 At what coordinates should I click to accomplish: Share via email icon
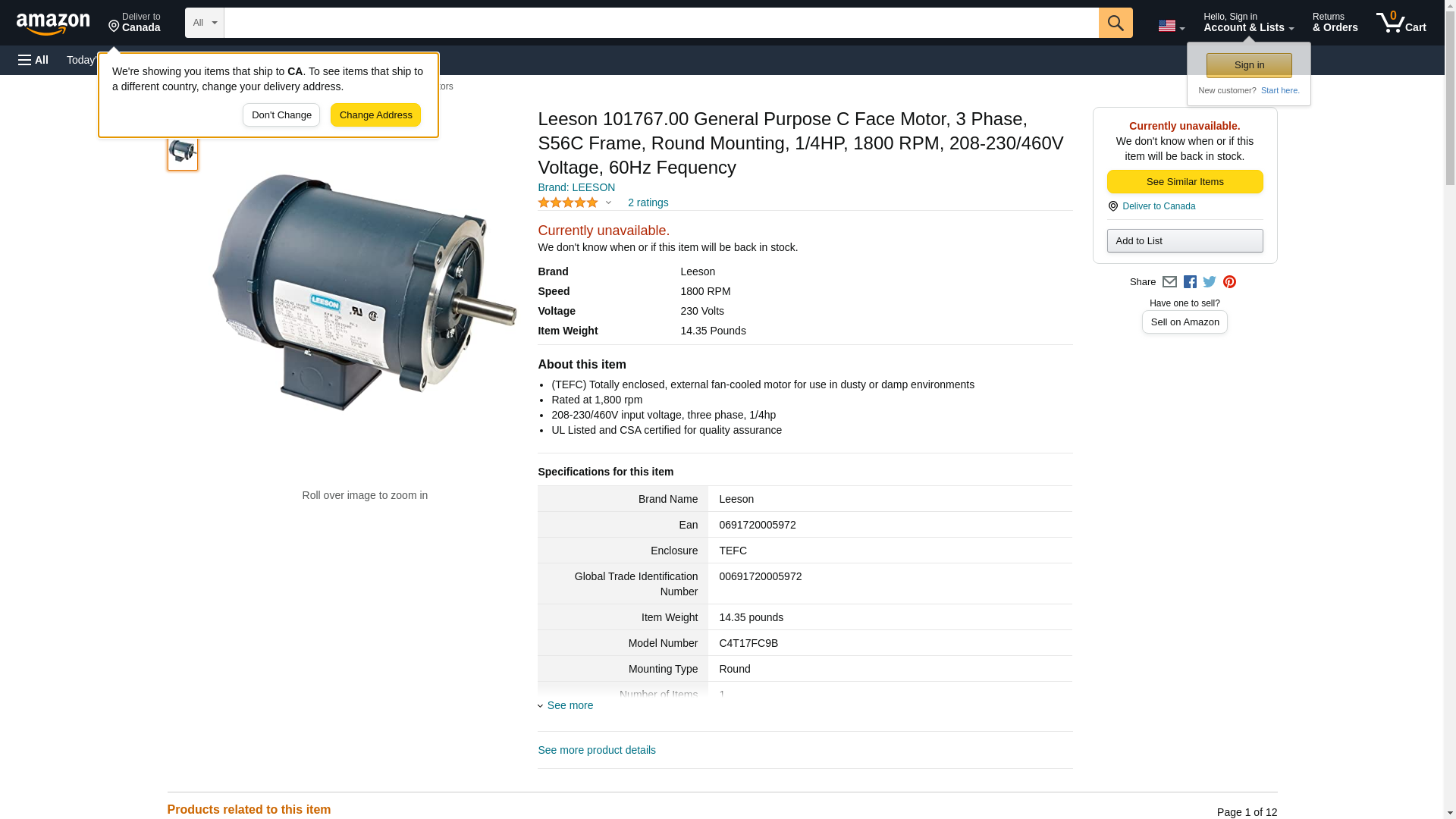(1169, 282)
